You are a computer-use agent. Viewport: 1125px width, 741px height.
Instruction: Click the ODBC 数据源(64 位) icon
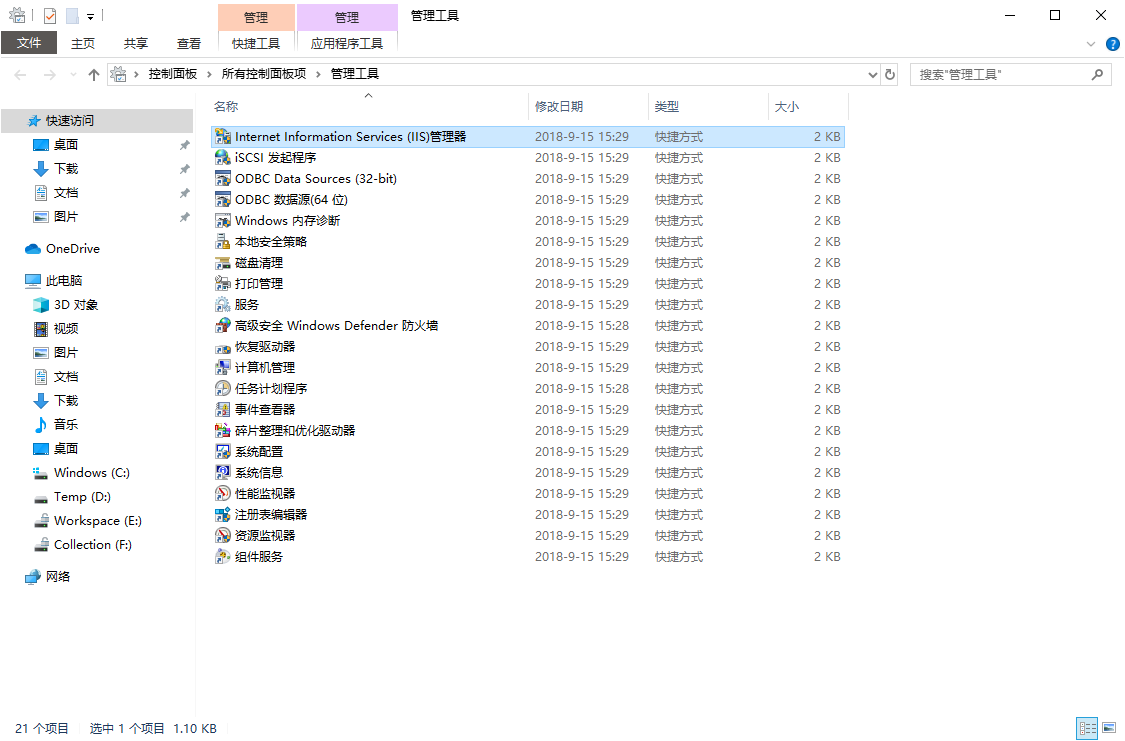[223, 199]
